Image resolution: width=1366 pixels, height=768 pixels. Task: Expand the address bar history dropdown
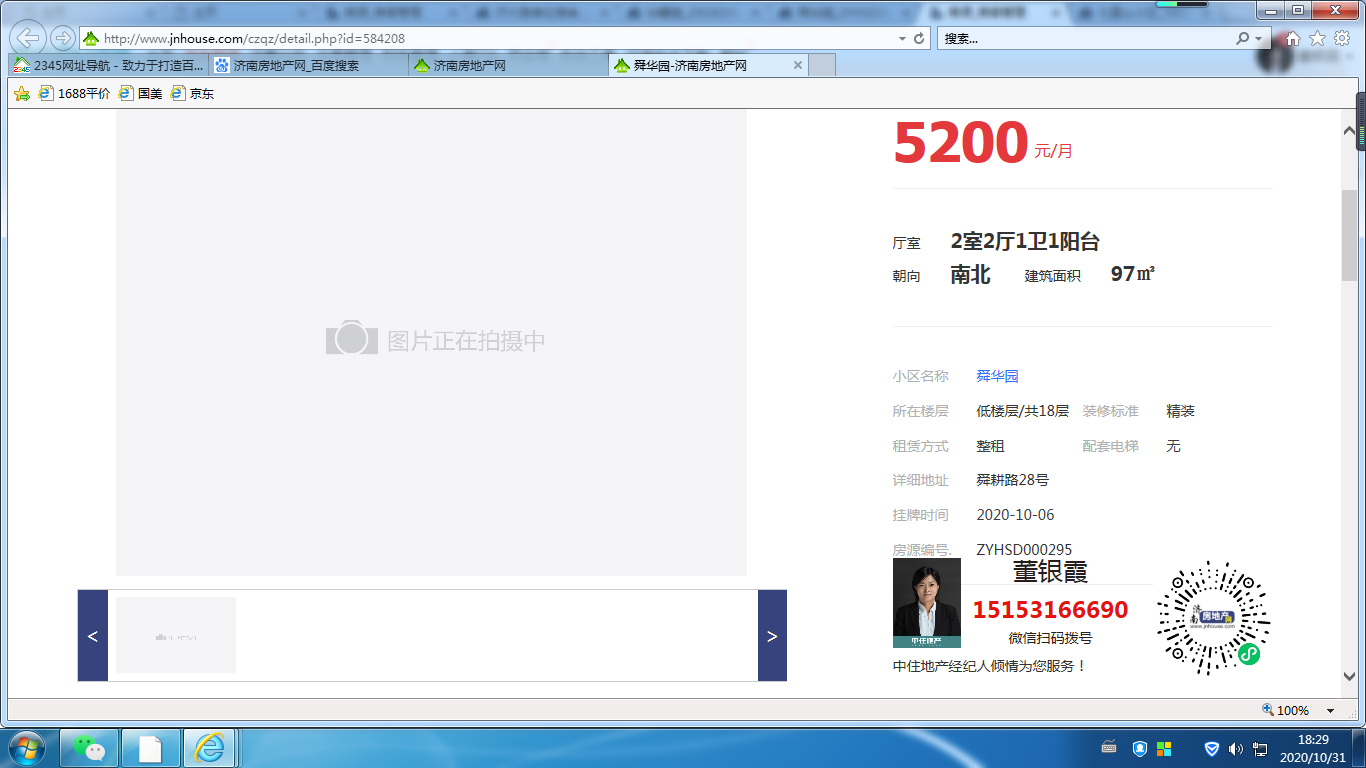902,38
